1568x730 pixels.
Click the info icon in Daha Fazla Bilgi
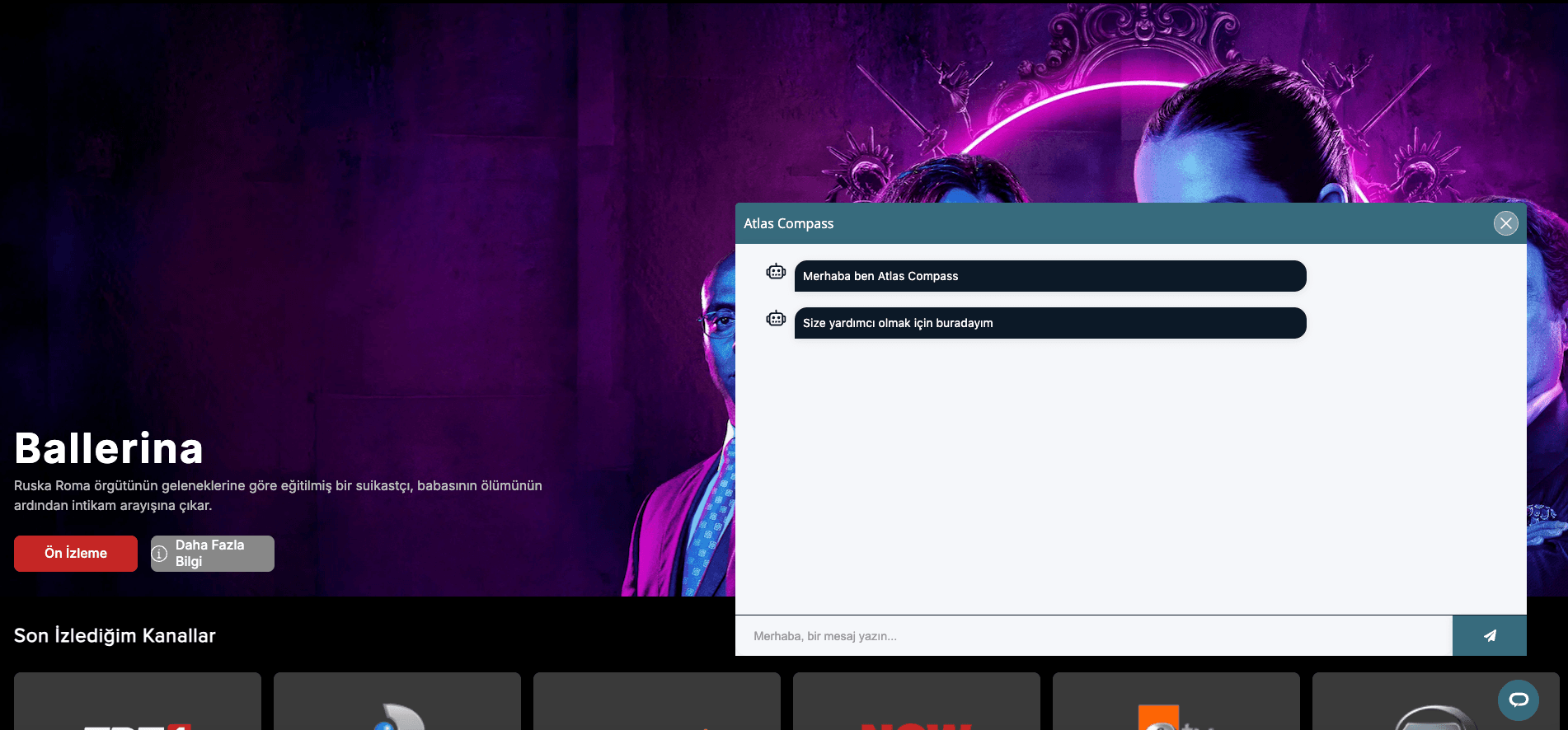coord(160,554)
